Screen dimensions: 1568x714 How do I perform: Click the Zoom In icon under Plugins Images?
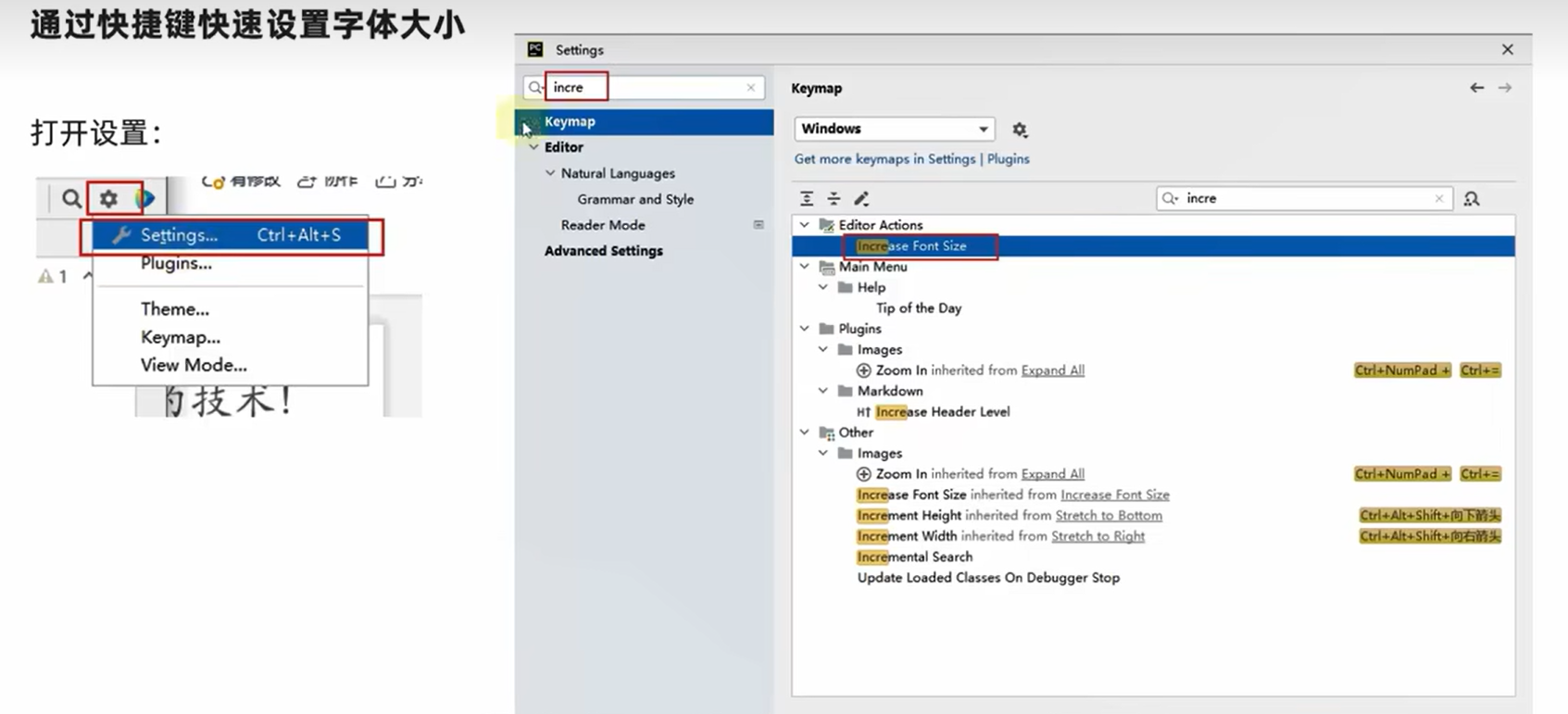[x=863, y=370]
